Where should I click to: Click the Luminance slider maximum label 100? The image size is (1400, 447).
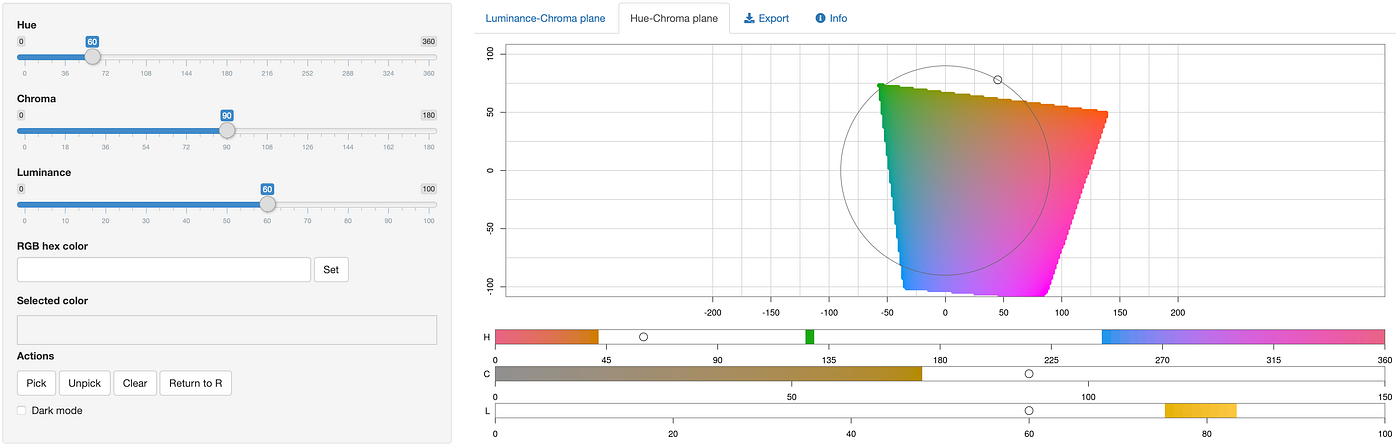429,188
